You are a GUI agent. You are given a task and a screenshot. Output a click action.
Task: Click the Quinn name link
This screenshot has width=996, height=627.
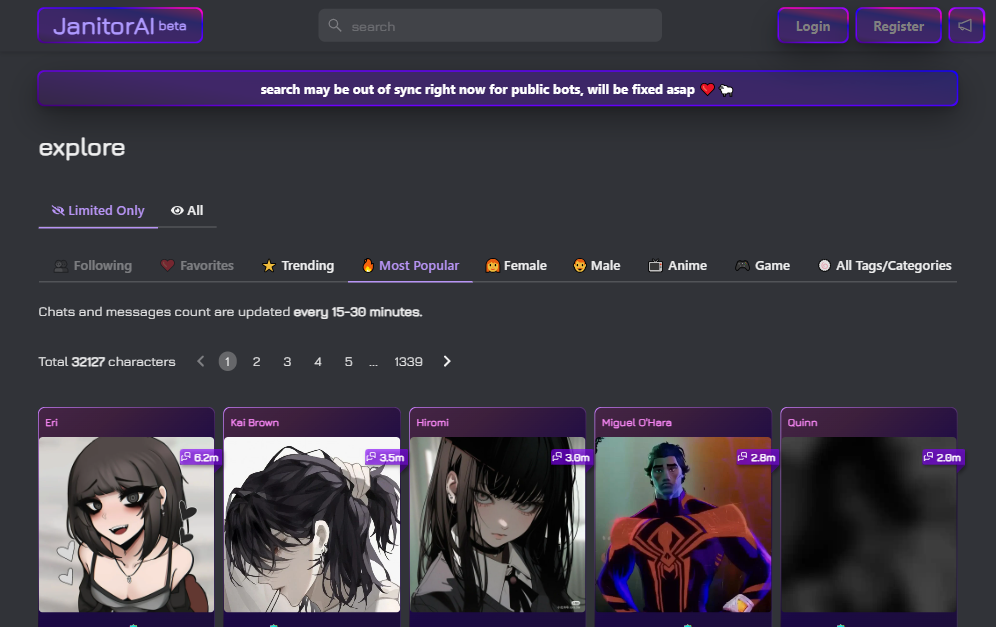tap(802, 422)
